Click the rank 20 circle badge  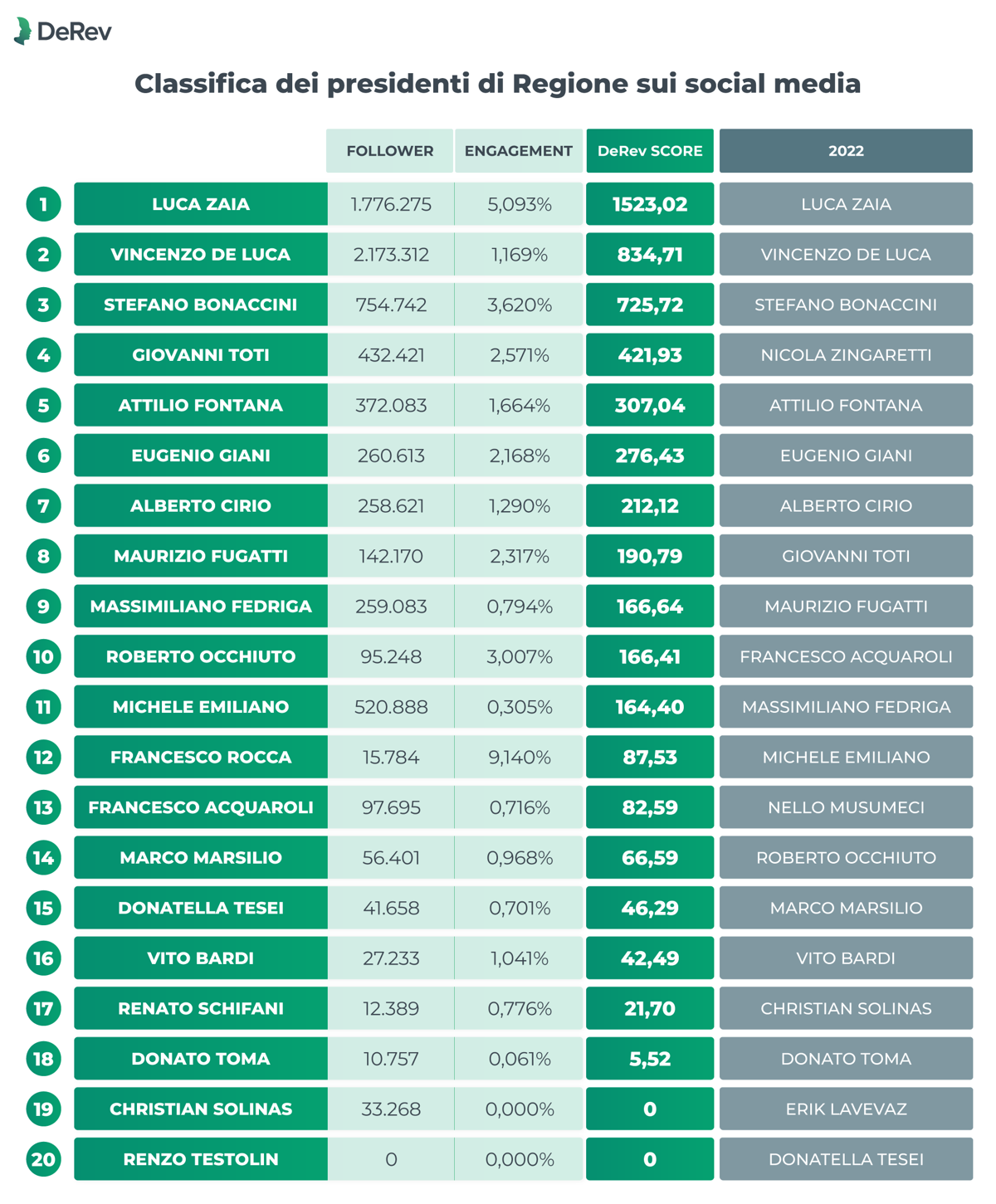[x=43, y=1159]
